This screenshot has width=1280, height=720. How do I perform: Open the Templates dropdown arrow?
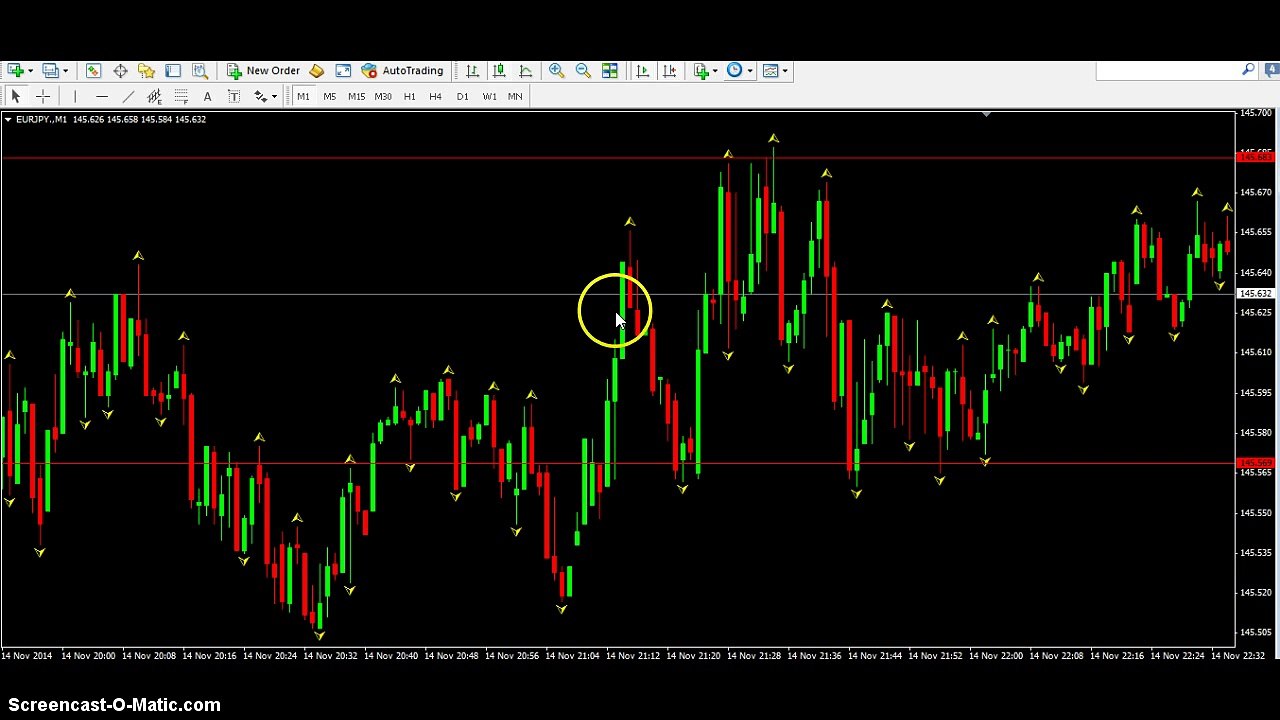[x=785, y=71]
